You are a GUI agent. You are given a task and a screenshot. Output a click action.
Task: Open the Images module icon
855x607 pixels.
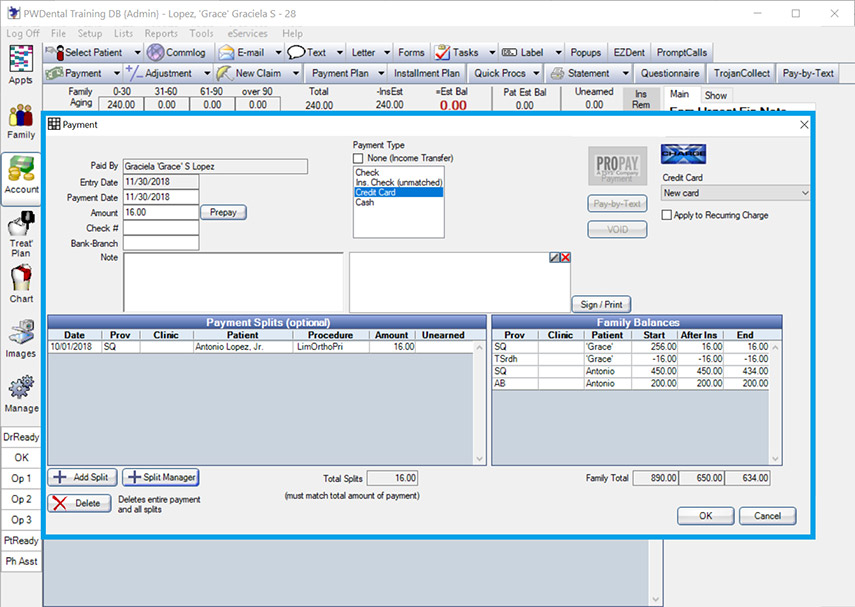pyautogui.click(x=21, y=333)
